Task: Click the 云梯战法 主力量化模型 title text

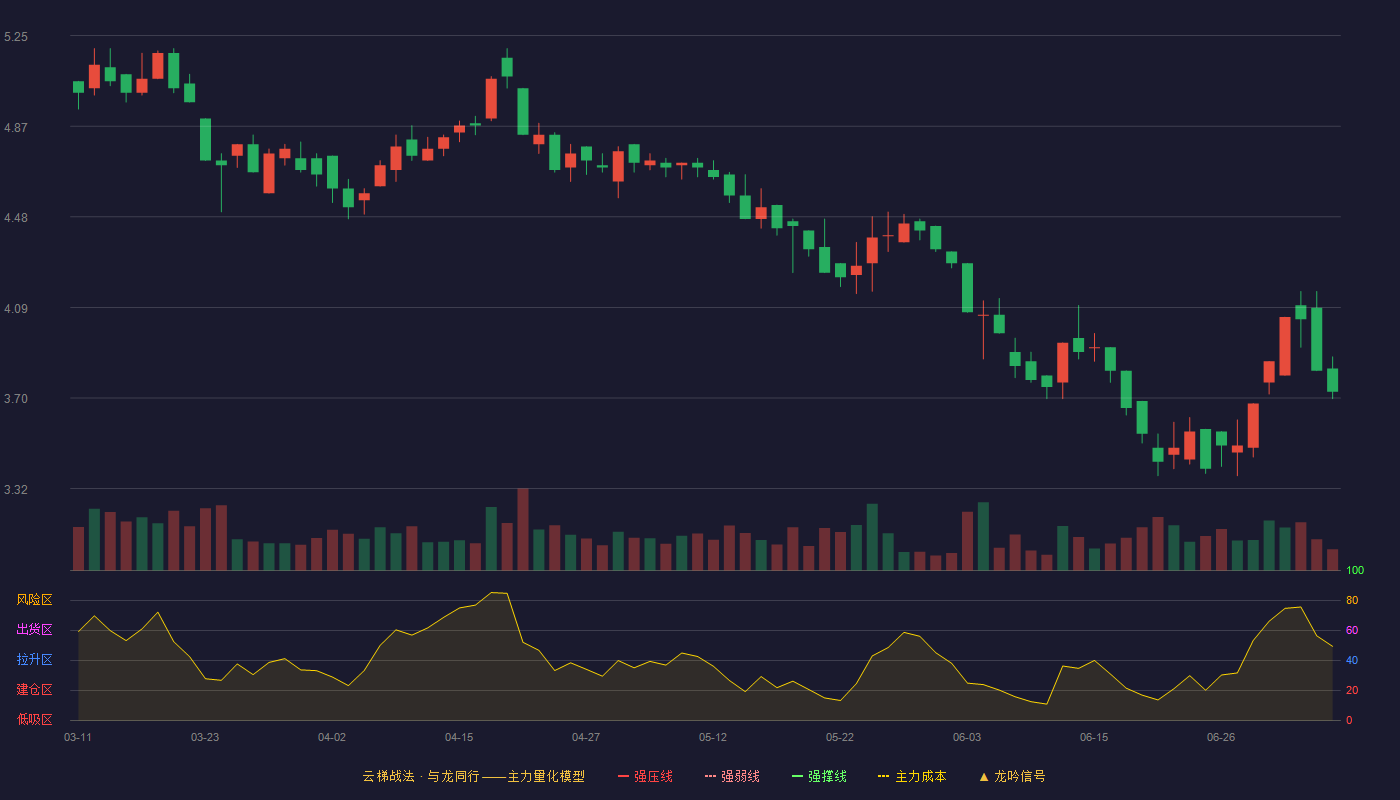Action: click(x=473, y=776)
